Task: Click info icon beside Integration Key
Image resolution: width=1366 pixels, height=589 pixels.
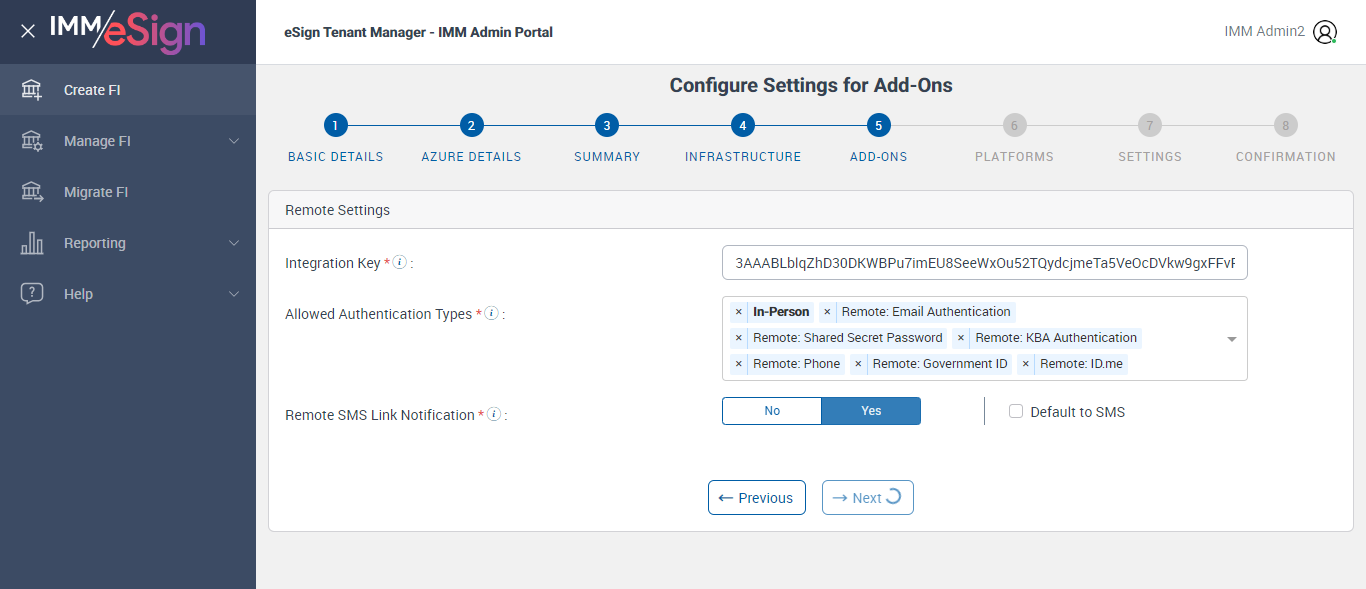Action: coord(399,262)
